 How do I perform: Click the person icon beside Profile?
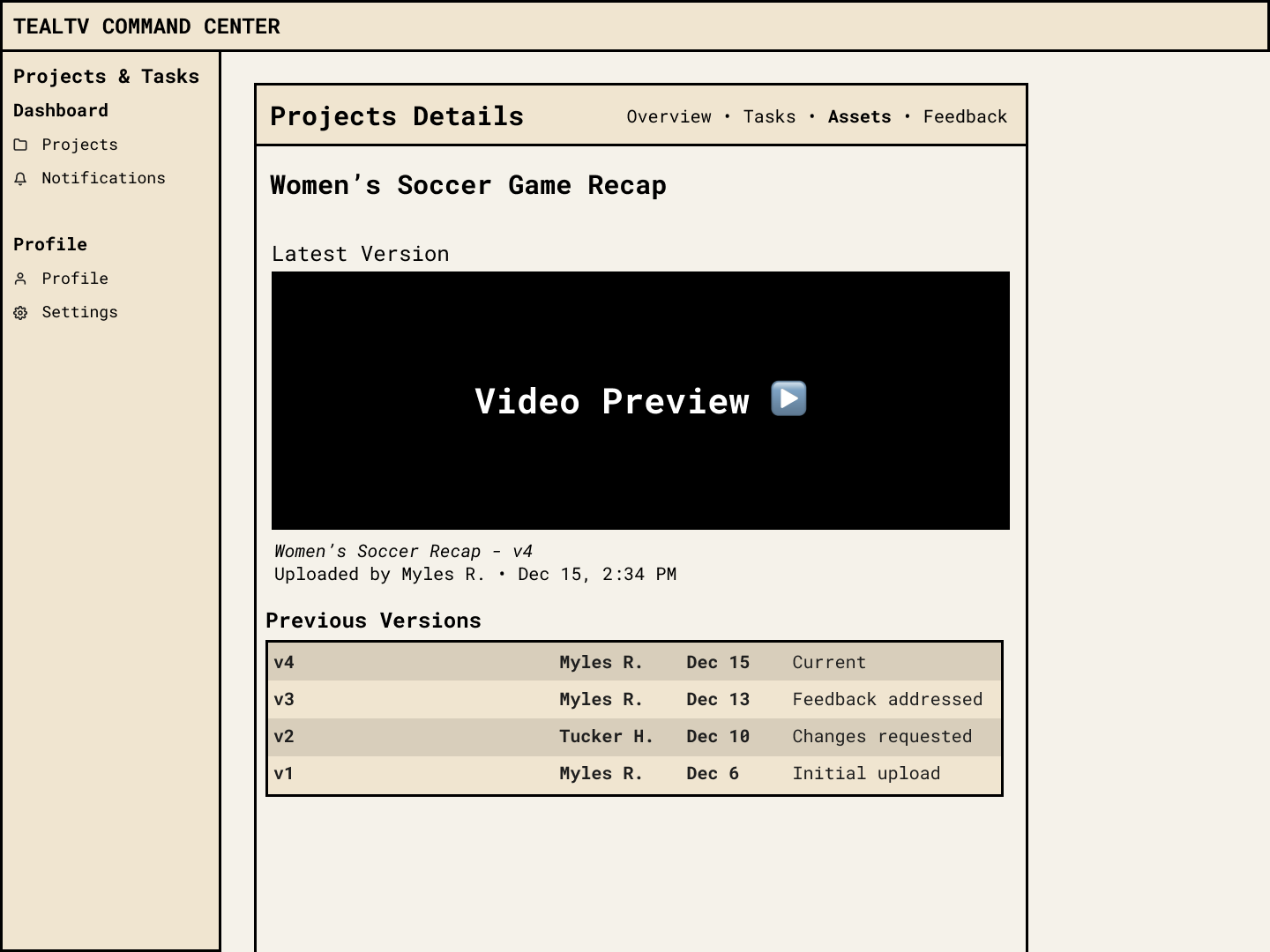tap(20, 279)
